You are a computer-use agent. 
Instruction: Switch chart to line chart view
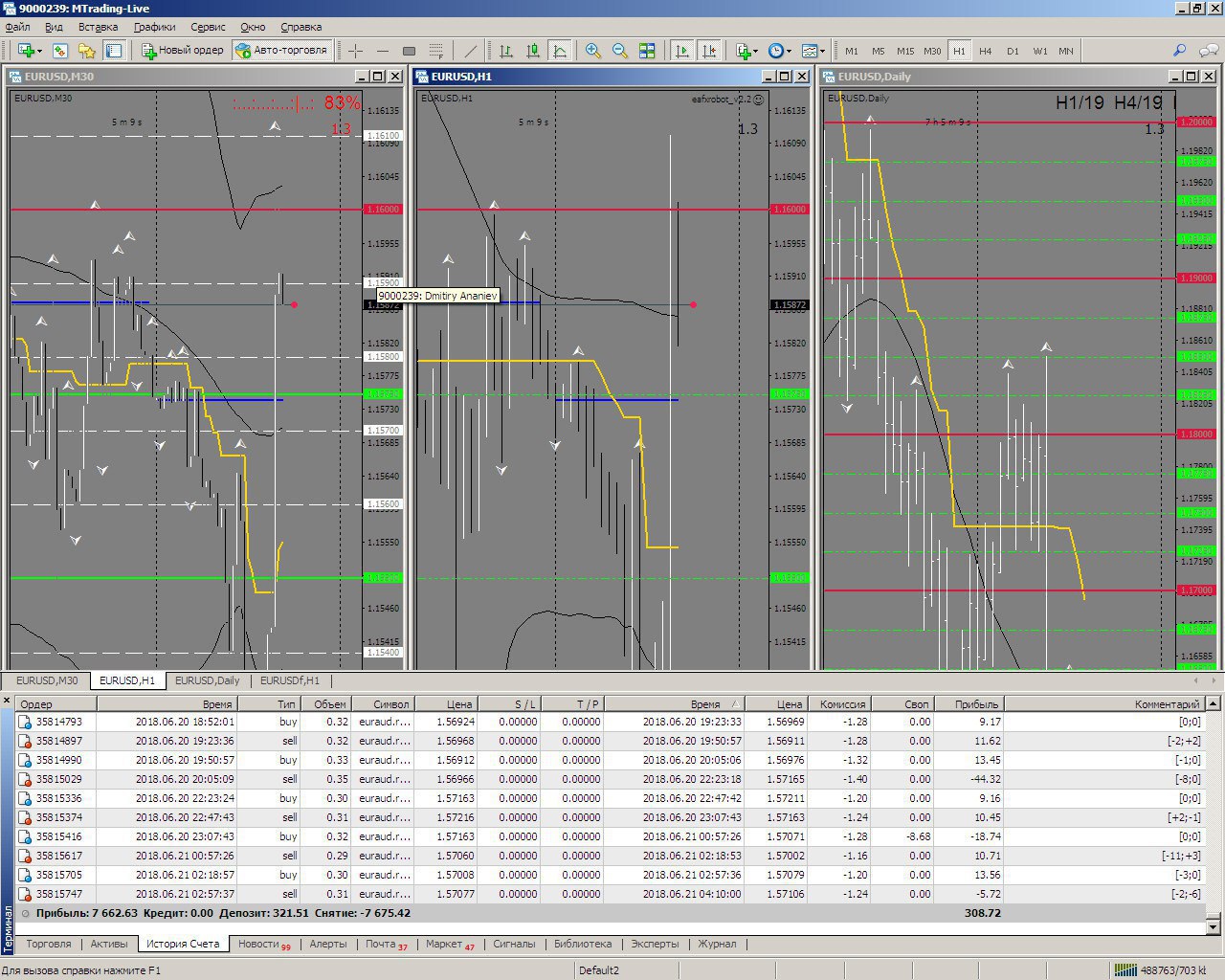(560, 51)
